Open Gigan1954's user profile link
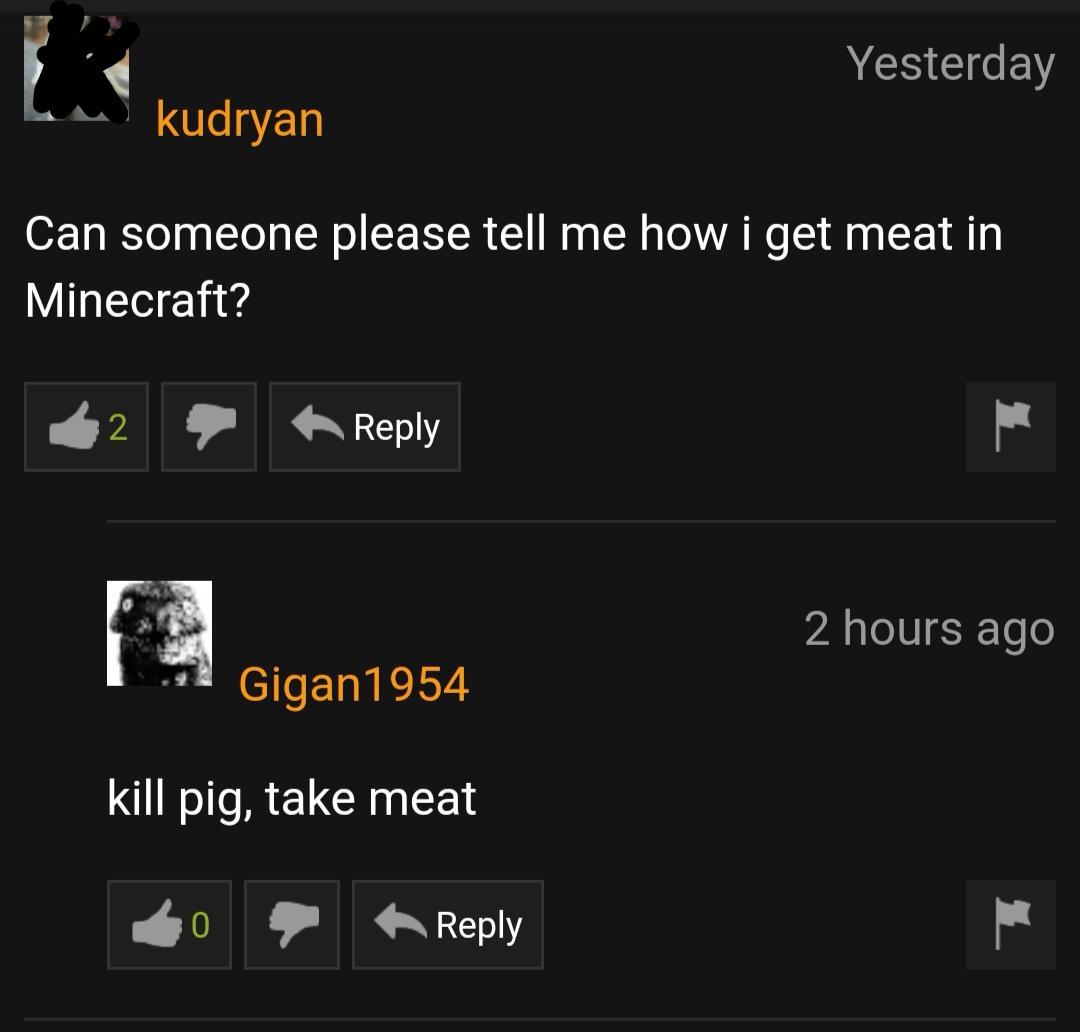This screenshot has width=1080, height=1032. pos(354,685)
